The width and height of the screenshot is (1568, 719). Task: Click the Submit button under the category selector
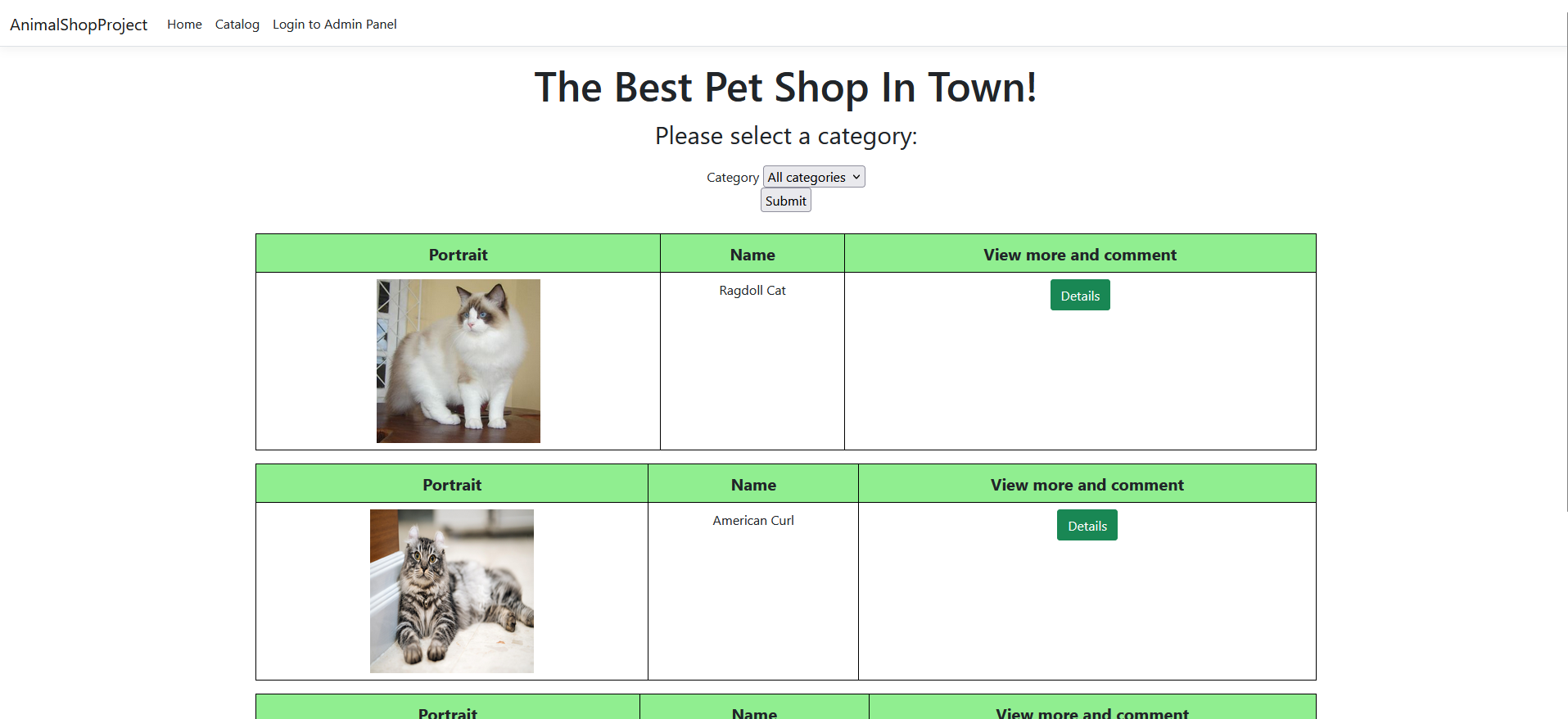784,200
